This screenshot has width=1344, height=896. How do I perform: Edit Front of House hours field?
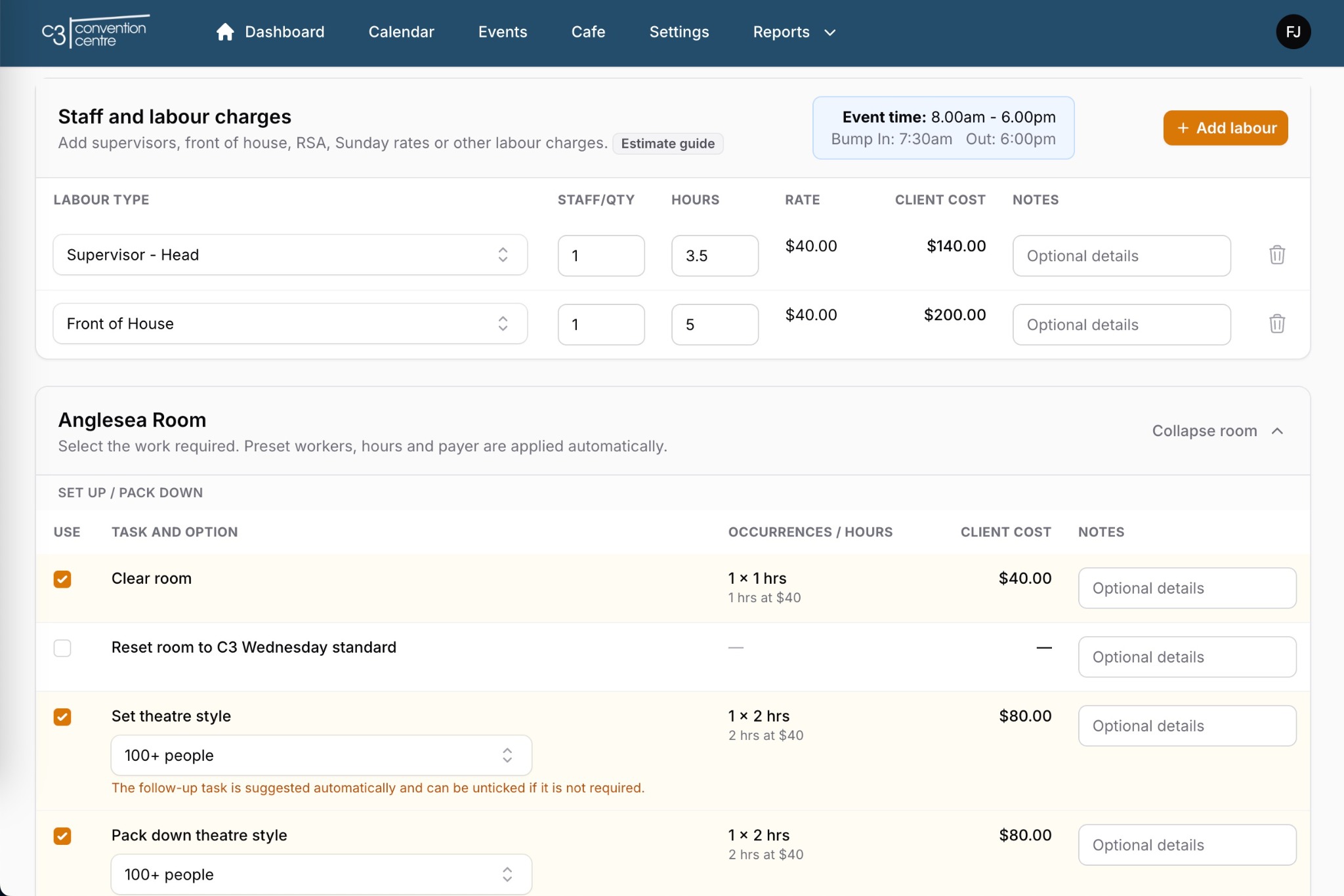715,325
